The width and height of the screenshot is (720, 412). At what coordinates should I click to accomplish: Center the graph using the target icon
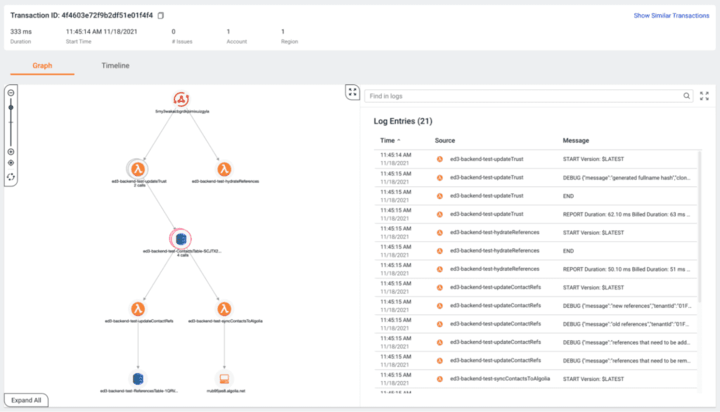coord(11,163)
